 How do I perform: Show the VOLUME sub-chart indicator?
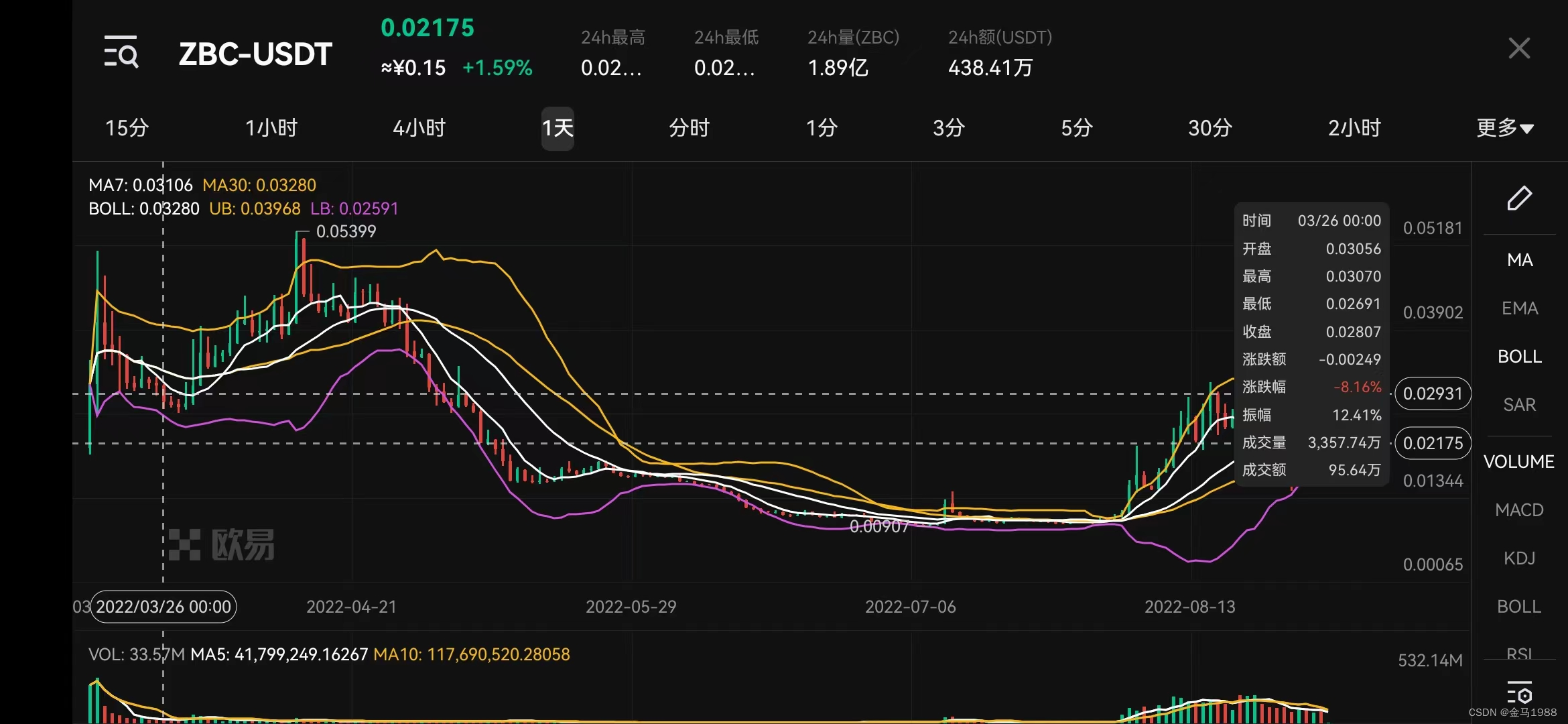coord(1518,462)
